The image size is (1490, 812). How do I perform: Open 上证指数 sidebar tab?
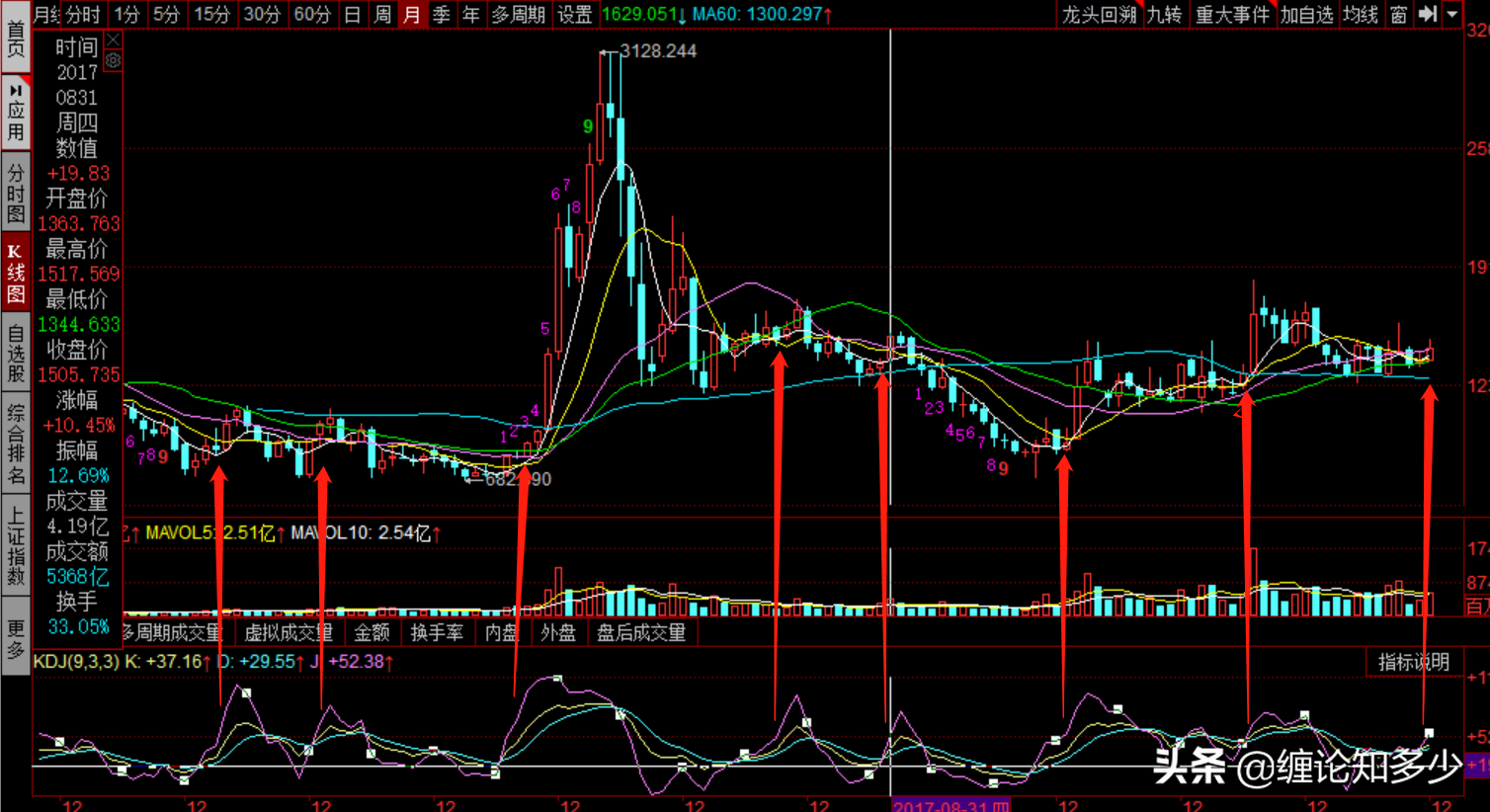(15, 544)
